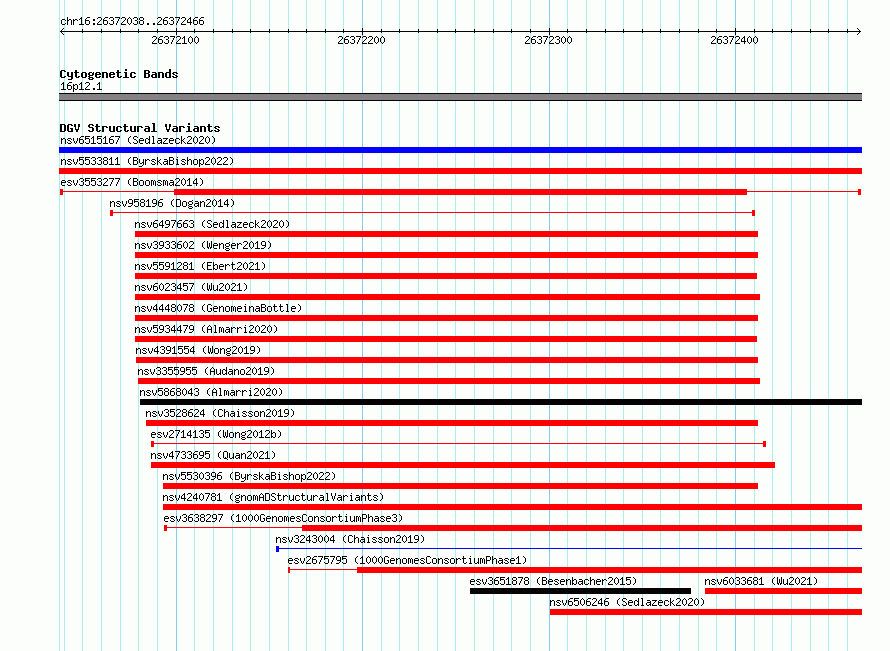Image resolution: width=890 pixels, height=651 pixels.
Task: Click ruler position 26372100
Action: click(x=175, y=40)
